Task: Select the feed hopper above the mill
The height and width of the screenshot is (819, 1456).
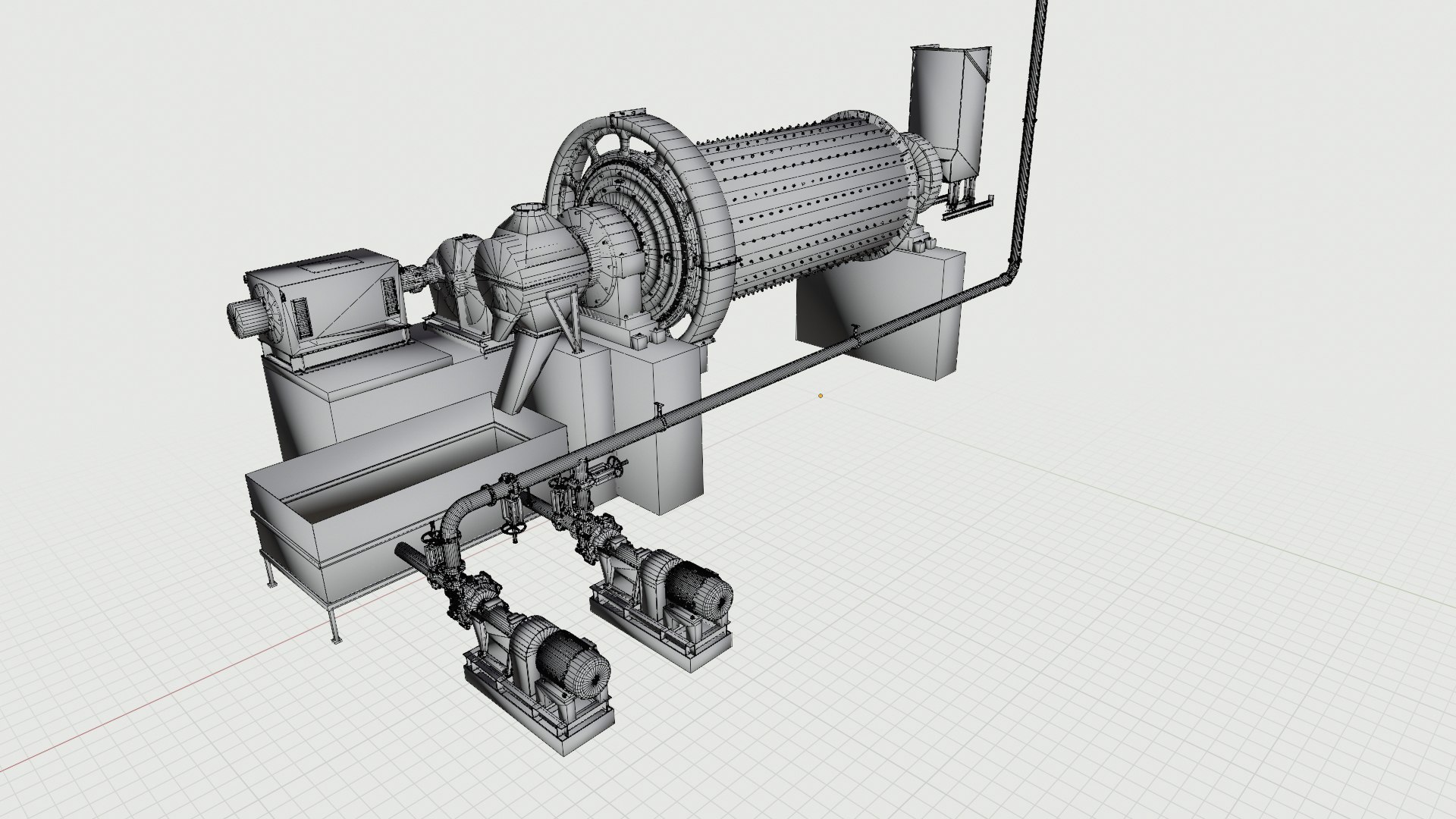Action: point(951,114)
